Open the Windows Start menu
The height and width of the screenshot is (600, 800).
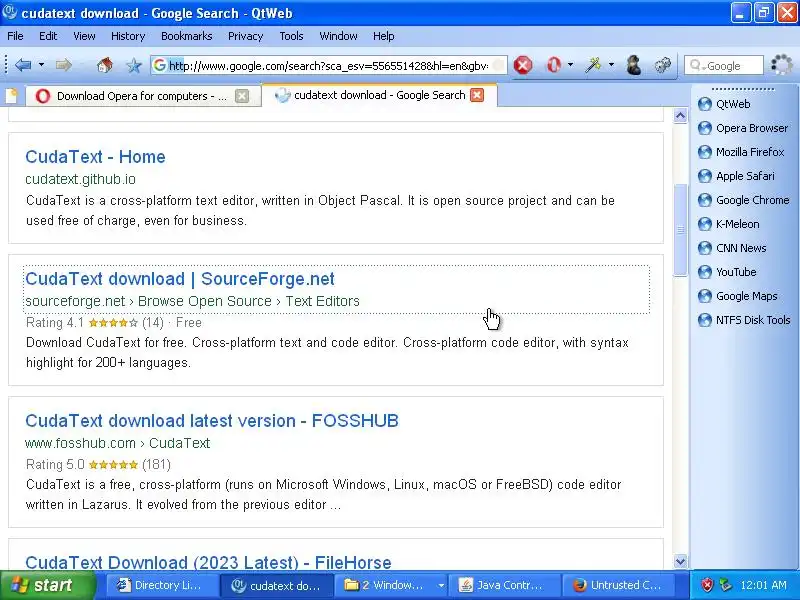point(47,585)
